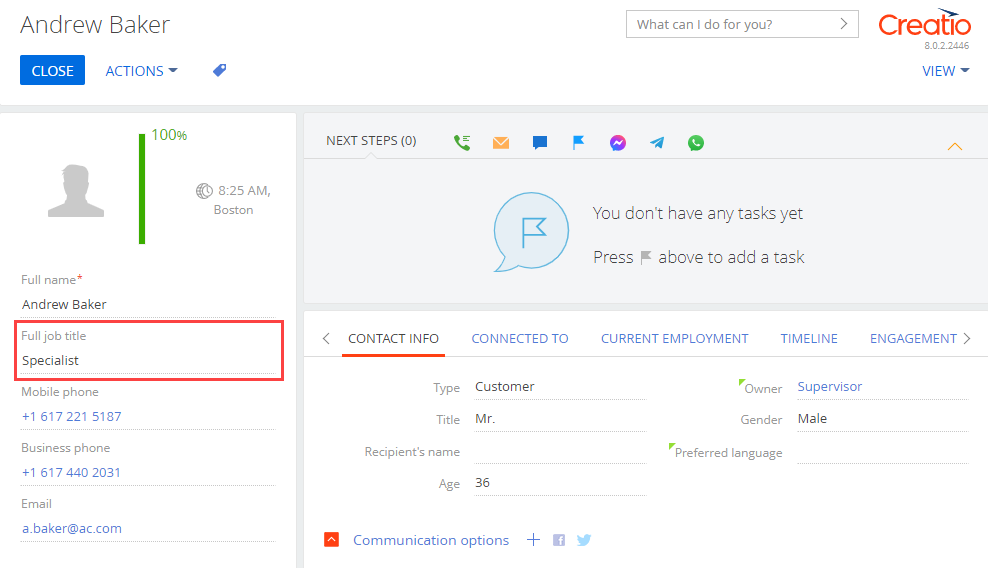Click the Telegram icon
This screenshot has width=988, height=568.
(657, 142)
